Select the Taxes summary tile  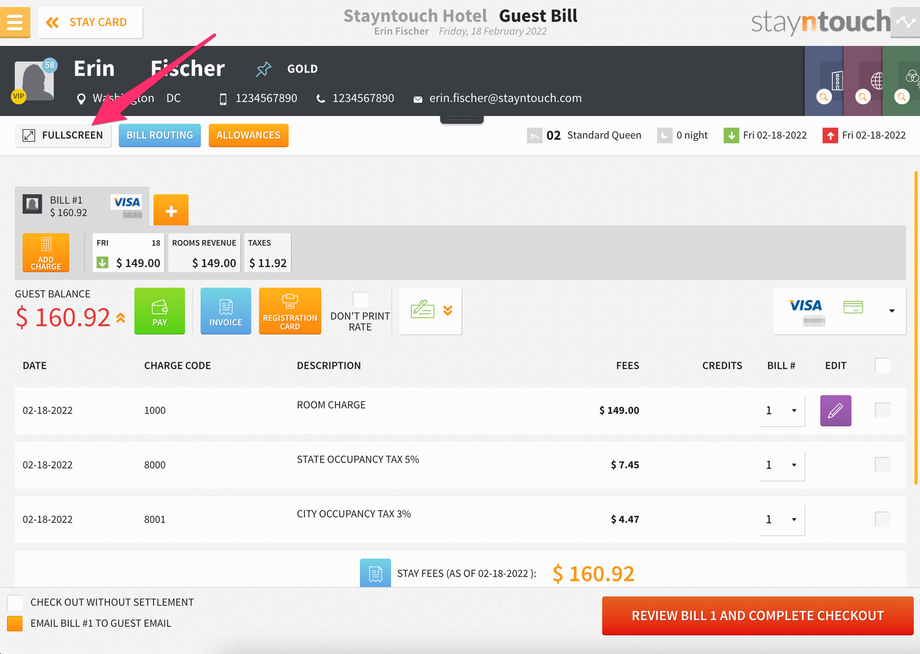268,253
